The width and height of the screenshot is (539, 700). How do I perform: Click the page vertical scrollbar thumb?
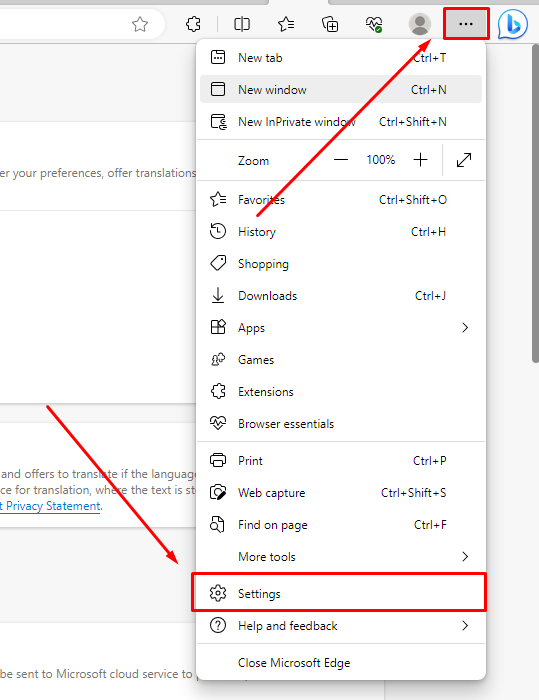tap(535, 203)
